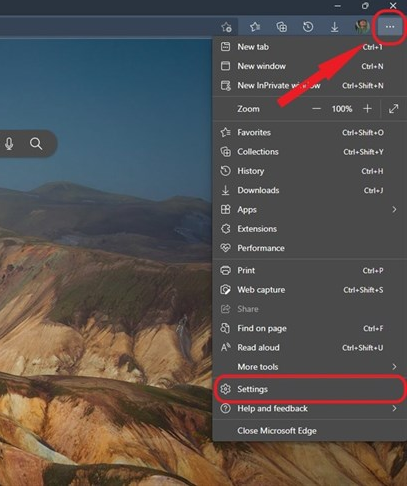Click the 100% zoom level value
The image size is (409, 488).
(343, 109)
